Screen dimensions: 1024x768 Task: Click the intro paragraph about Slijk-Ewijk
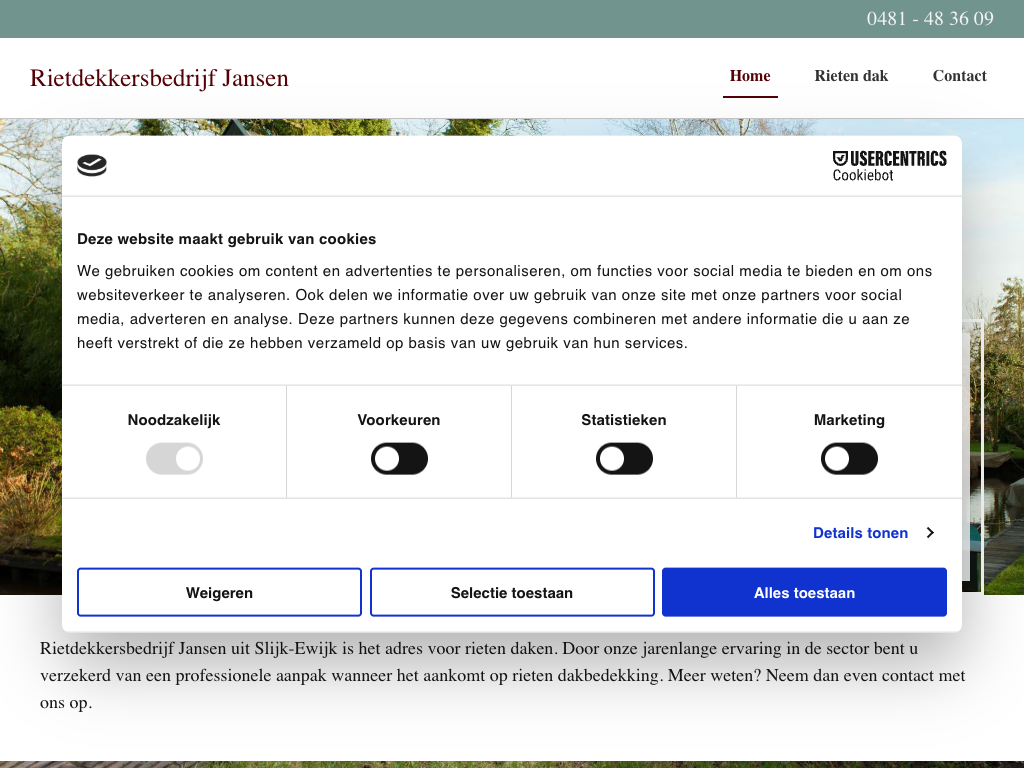pos(500,675)
